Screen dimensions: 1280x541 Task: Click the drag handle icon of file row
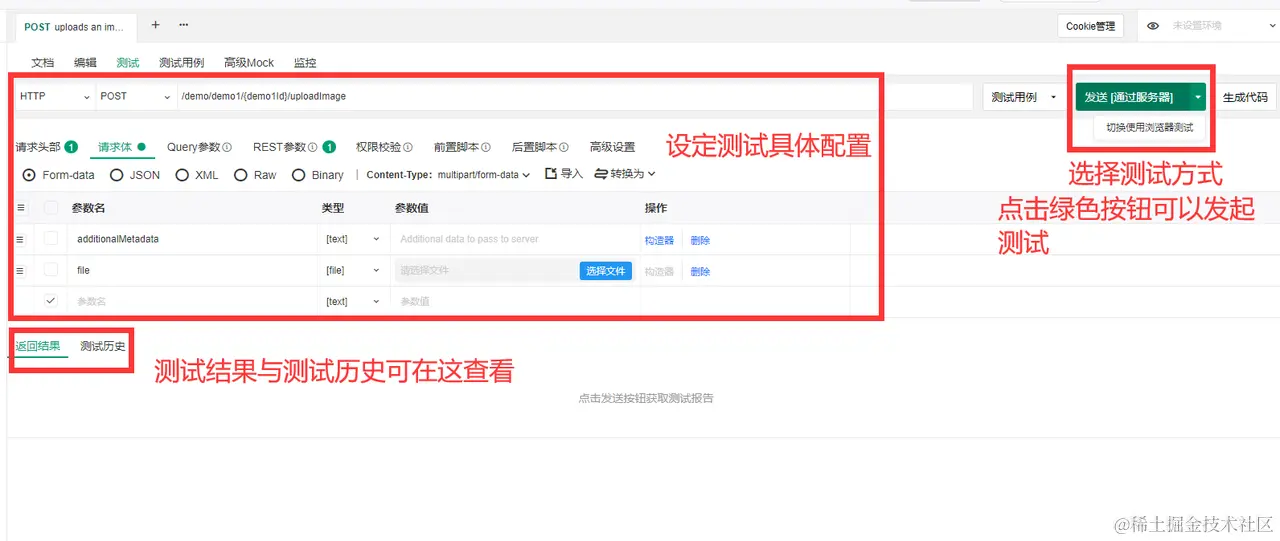coord(19,271)
